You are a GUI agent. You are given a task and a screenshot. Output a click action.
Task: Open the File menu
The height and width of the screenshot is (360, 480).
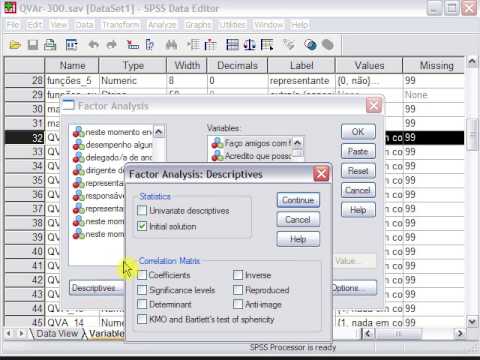pos(13,25)
